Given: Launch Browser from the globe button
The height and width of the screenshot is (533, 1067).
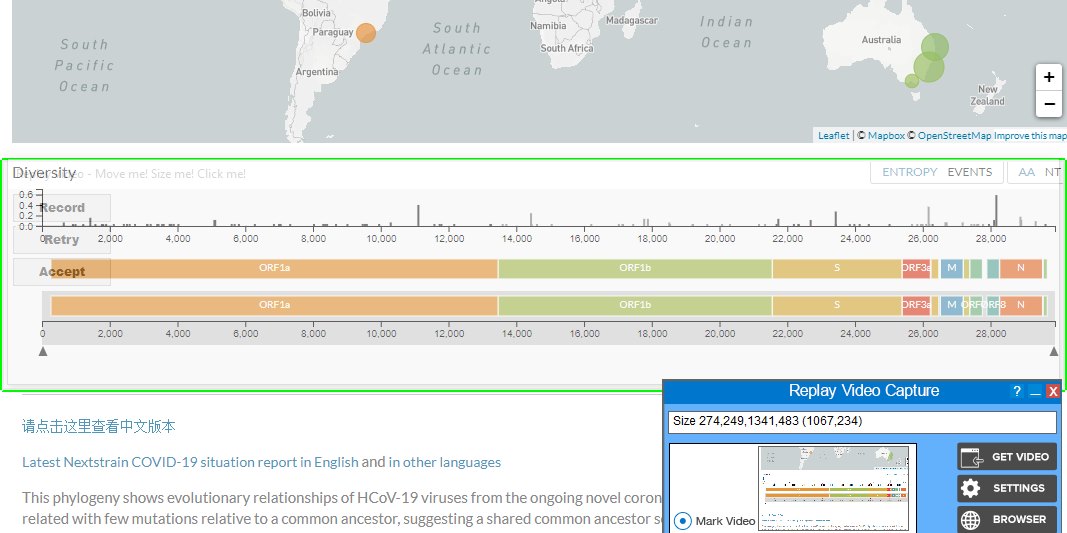Looking at the screenshot, I should tap(1006, 519).
